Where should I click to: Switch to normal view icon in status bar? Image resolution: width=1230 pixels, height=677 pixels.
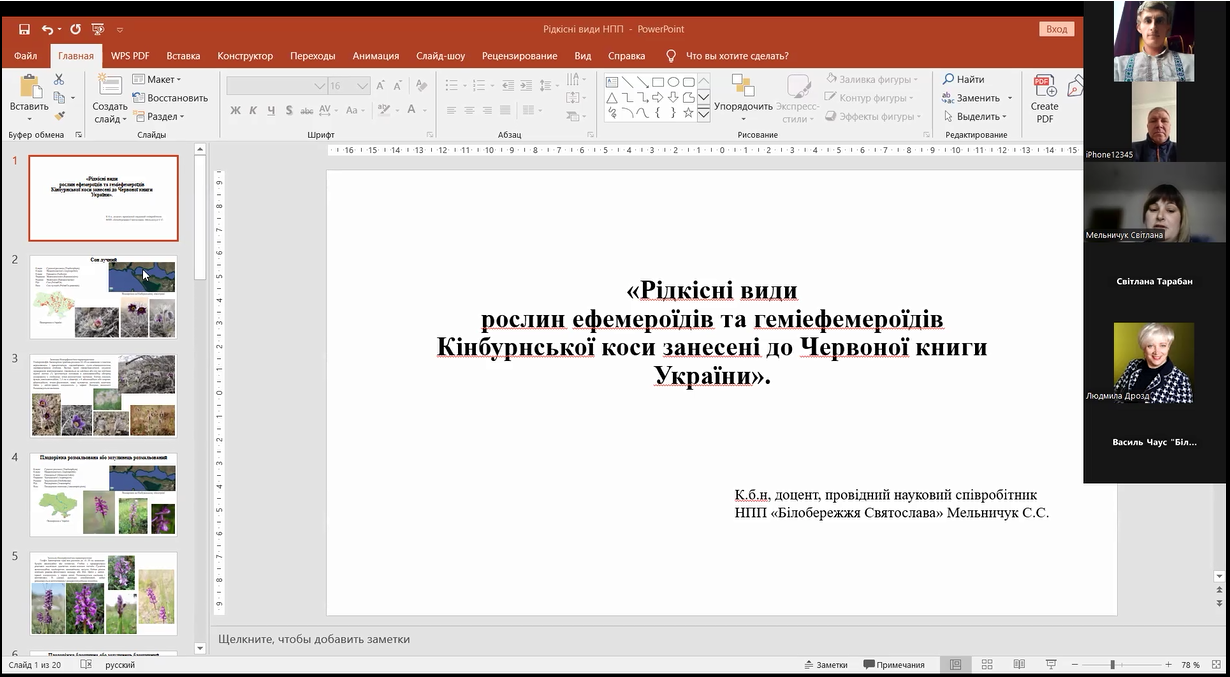pos(955,664)
